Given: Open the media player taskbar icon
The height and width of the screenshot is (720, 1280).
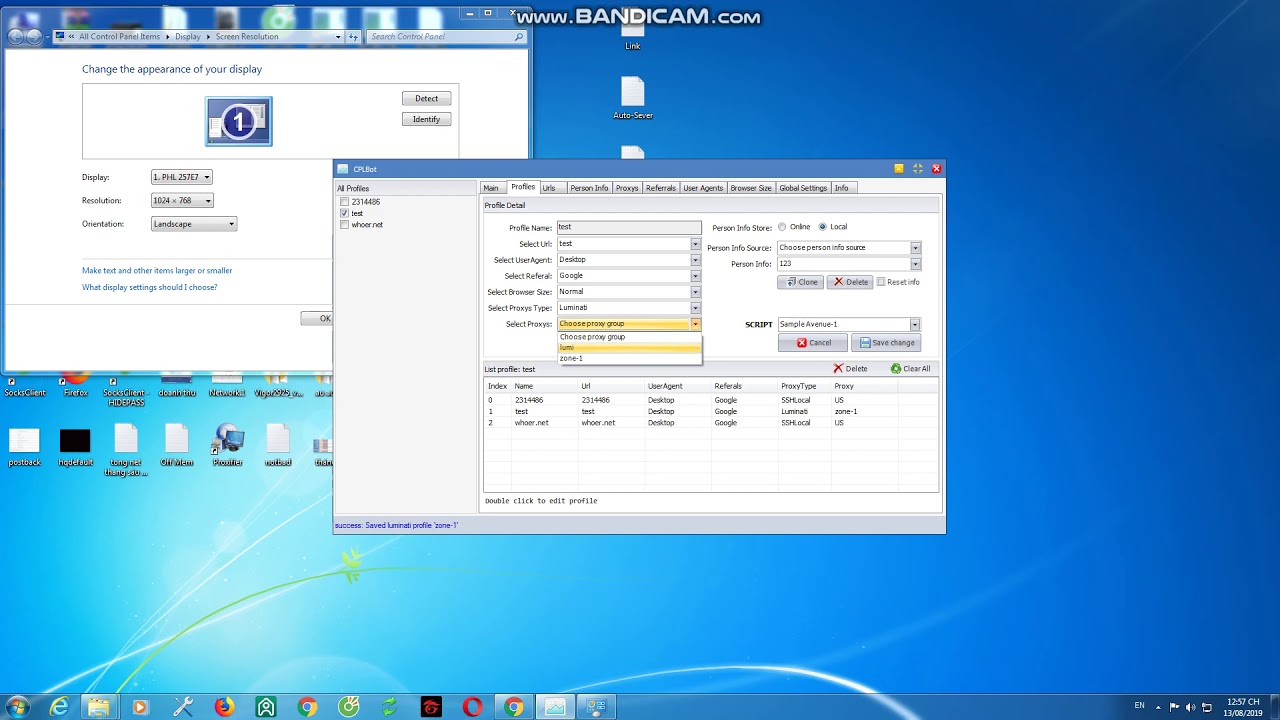Looking at the screenshot, I should pyautogui.click(x=140, y=707).
